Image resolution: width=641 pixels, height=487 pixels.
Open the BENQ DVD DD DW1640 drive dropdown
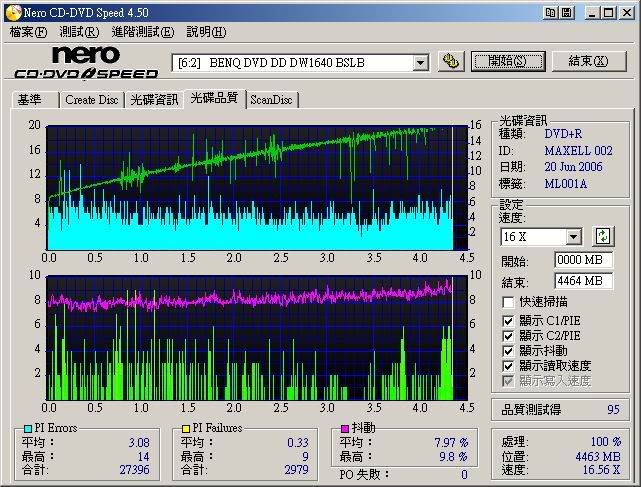coord(420,63)
